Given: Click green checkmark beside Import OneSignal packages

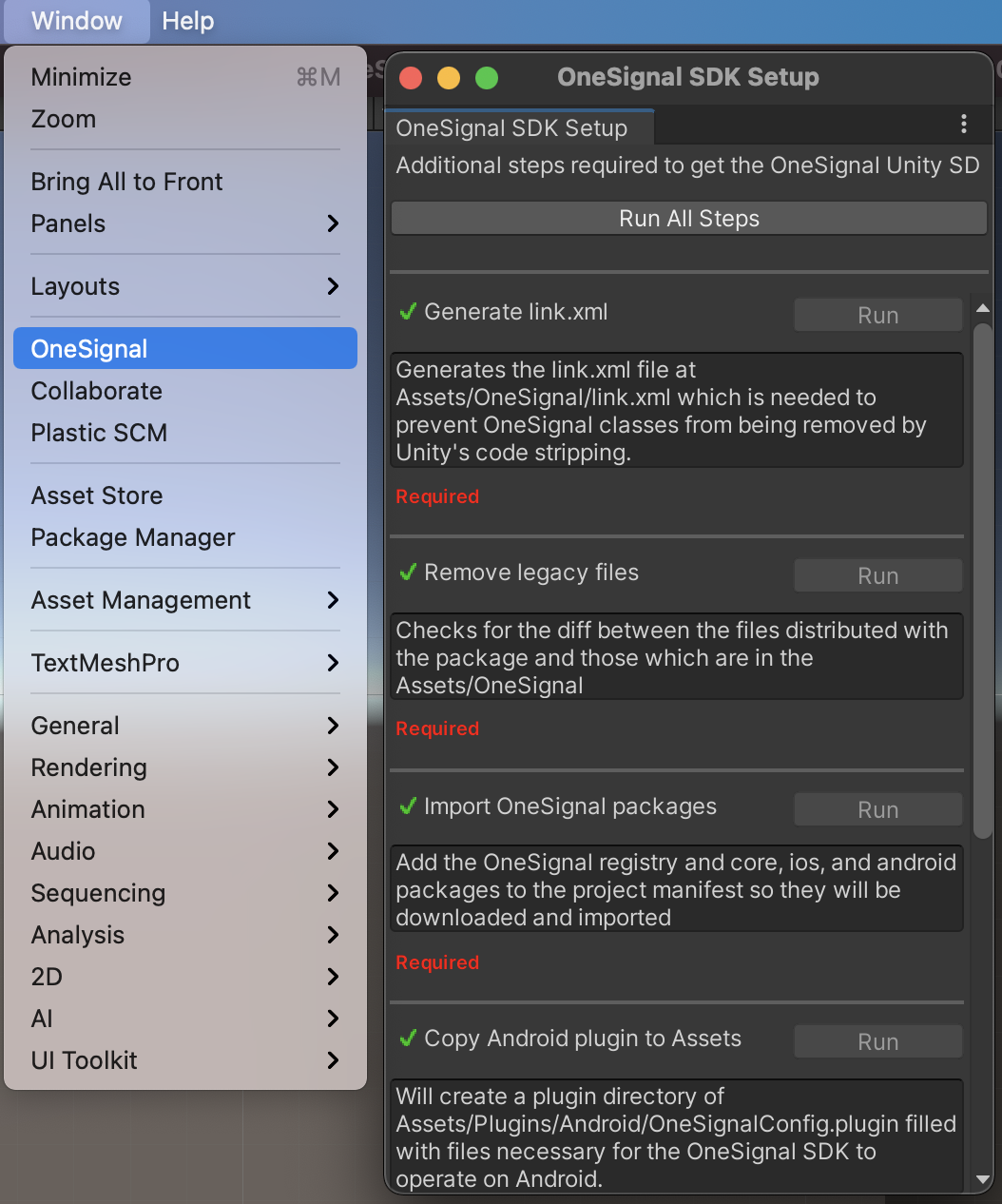Looking at the screenshot, I should click(x=408, y=806).
